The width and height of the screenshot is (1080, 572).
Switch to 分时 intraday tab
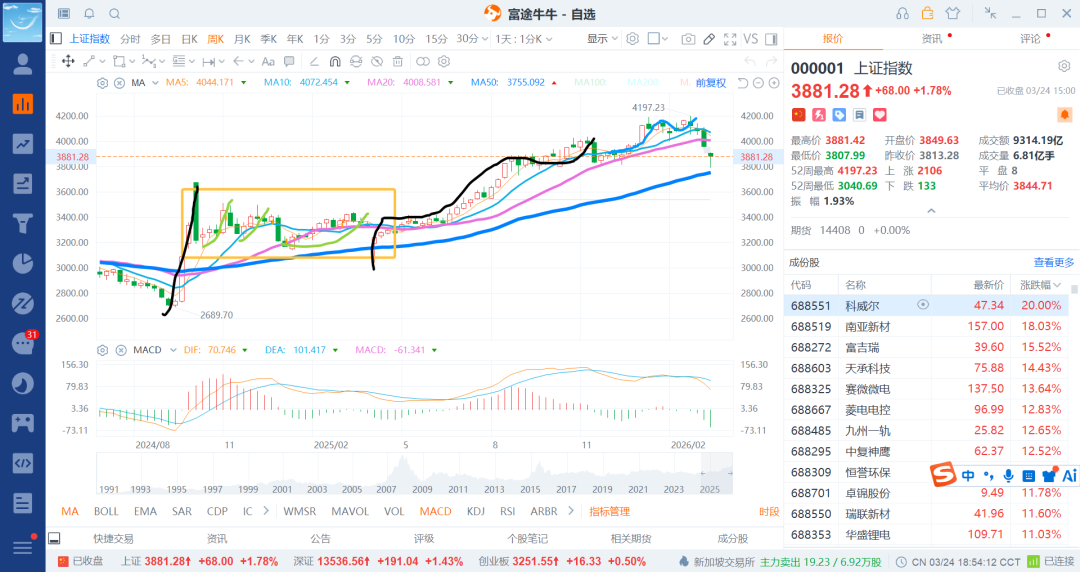(130, 39)
